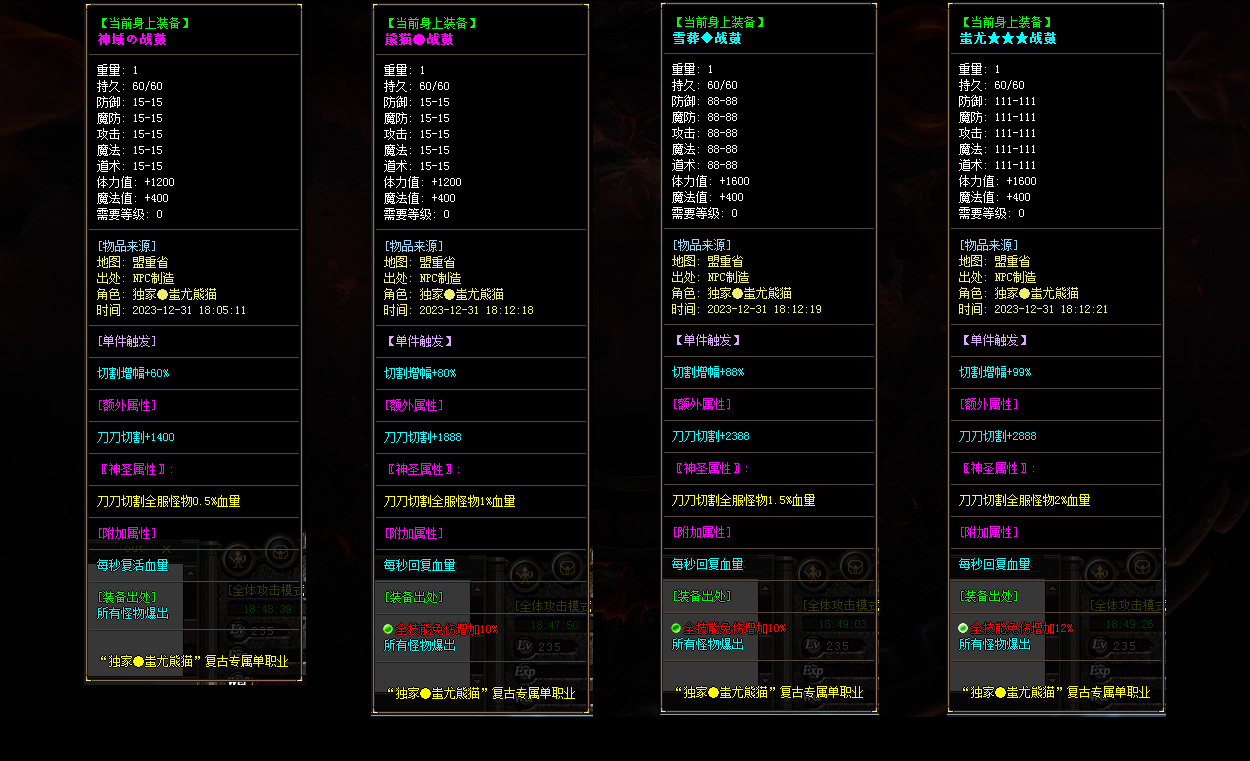Click 全体攻击模式 label above the 18:49:26 clock
The width and height of the screenshot is (1250, 761).
[1126, 605]
